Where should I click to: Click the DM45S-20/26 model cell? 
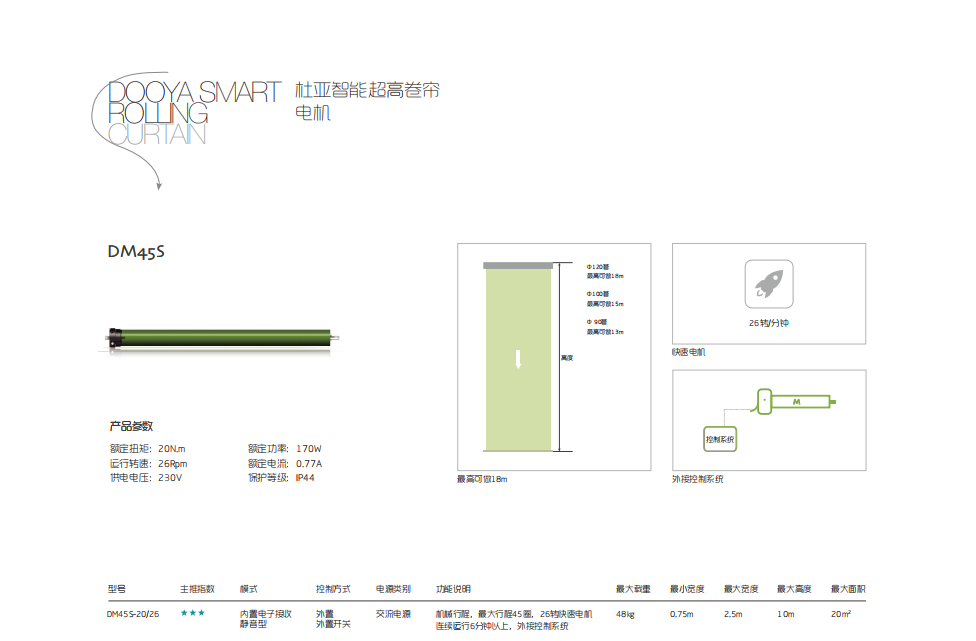coord(133,614)
